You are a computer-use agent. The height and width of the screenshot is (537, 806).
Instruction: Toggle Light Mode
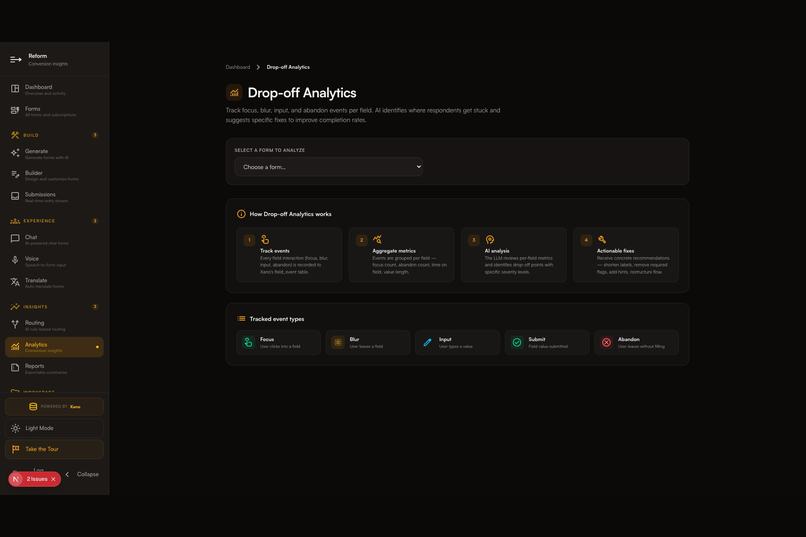coord(54,428)
